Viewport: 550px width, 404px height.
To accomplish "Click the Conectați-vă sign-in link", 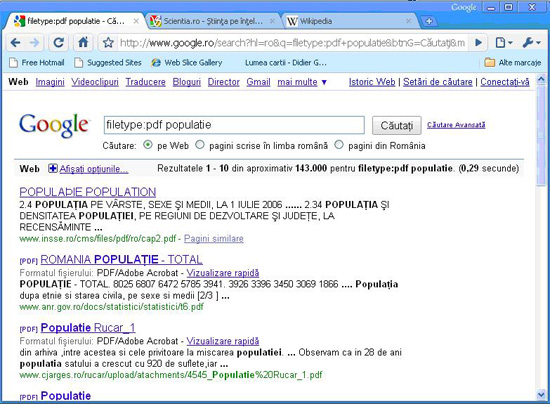I will click(505, 82).
